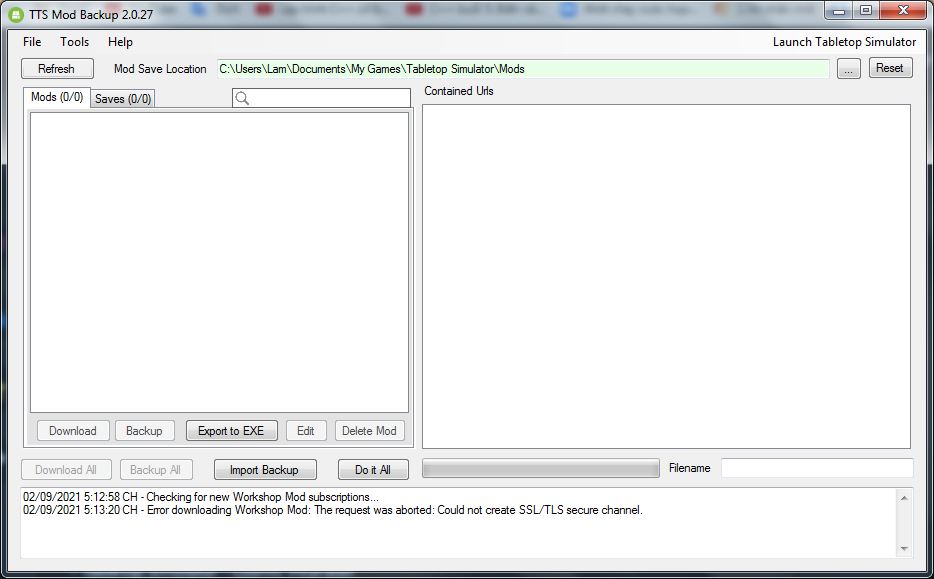Click the Filename text field

pyautogui.click(x=816, y=468)
